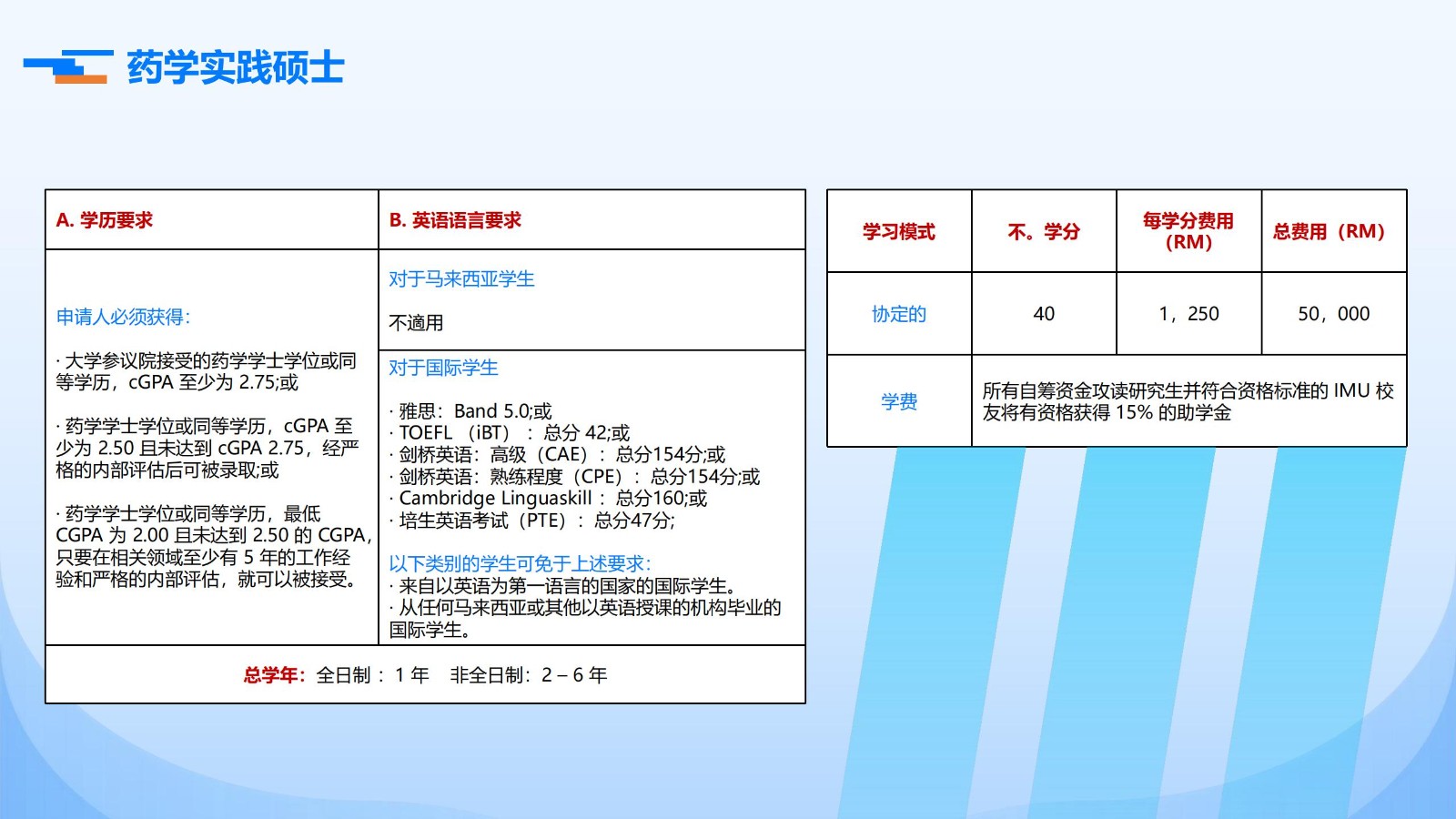
Task: Click the line 雅思: Band 5.0;或
Action: (x=470, y=411)
